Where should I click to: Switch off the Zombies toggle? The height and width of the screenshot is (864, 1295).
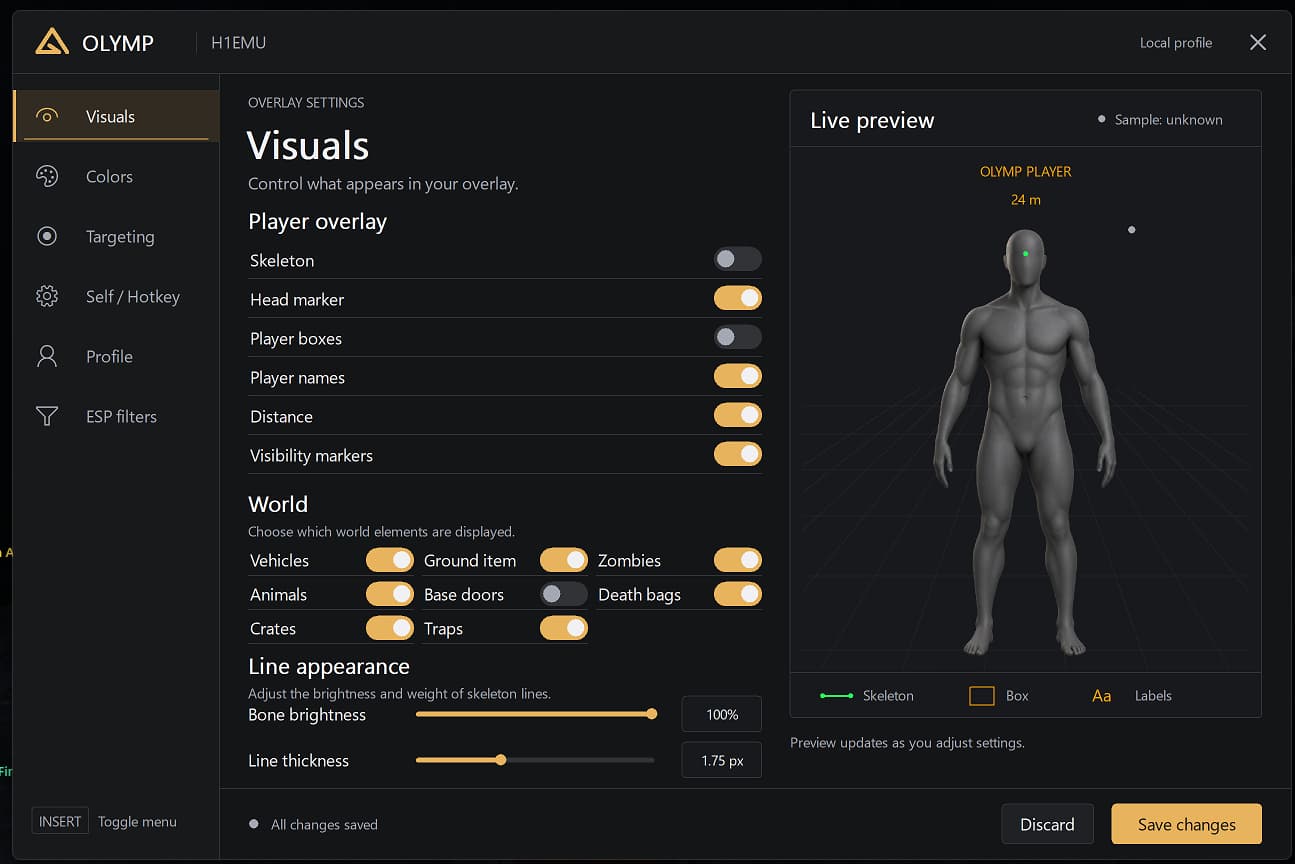(x=738, y=560)
